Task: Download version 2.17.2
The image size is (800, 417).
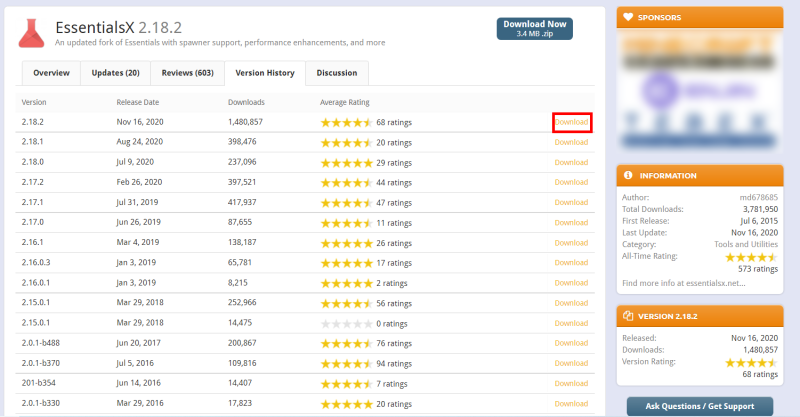Action: [571, 182]
